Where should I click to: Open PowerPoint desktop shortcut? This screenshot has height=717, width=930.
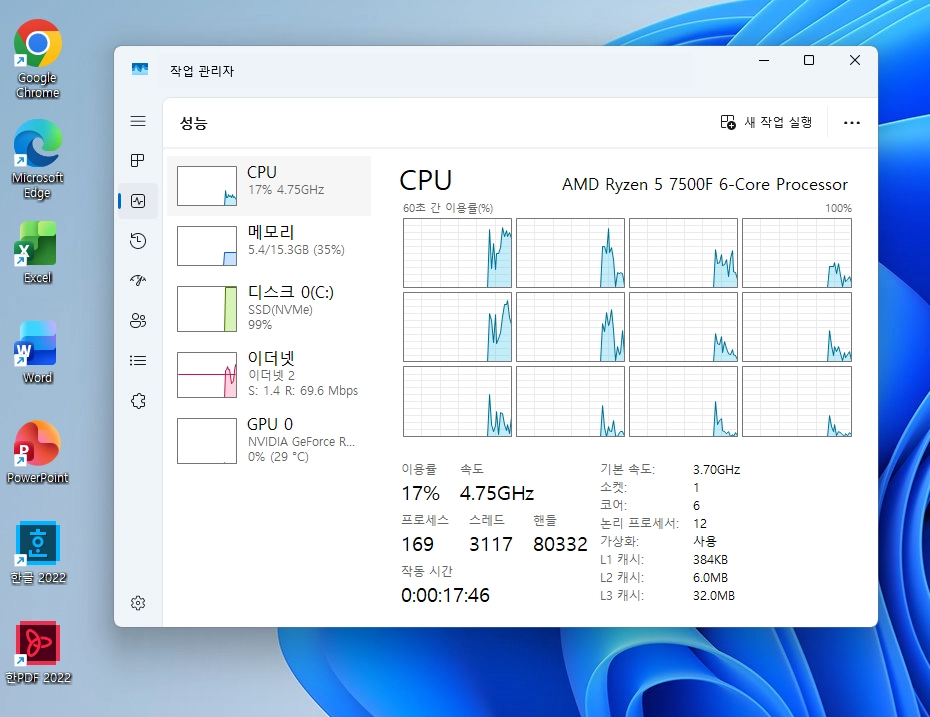pos(37,452)
